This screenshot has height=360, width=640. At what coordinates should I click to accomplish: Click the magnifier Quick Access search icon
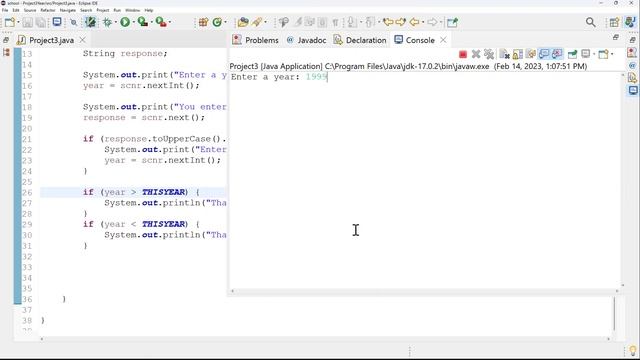pos(591,22)
